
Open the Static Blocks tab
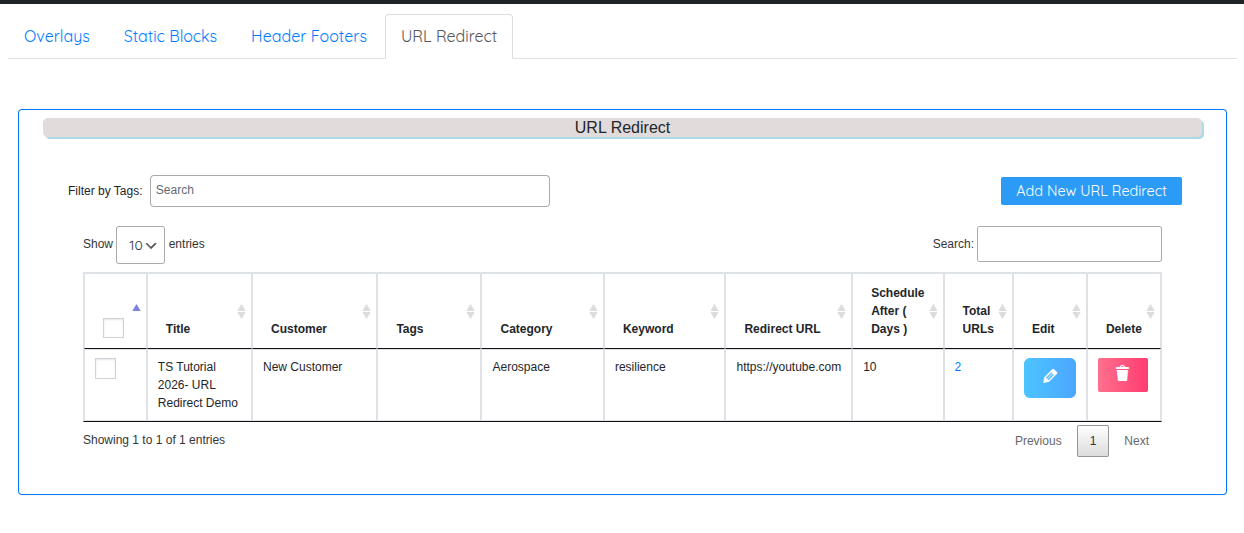pos(170,36)
